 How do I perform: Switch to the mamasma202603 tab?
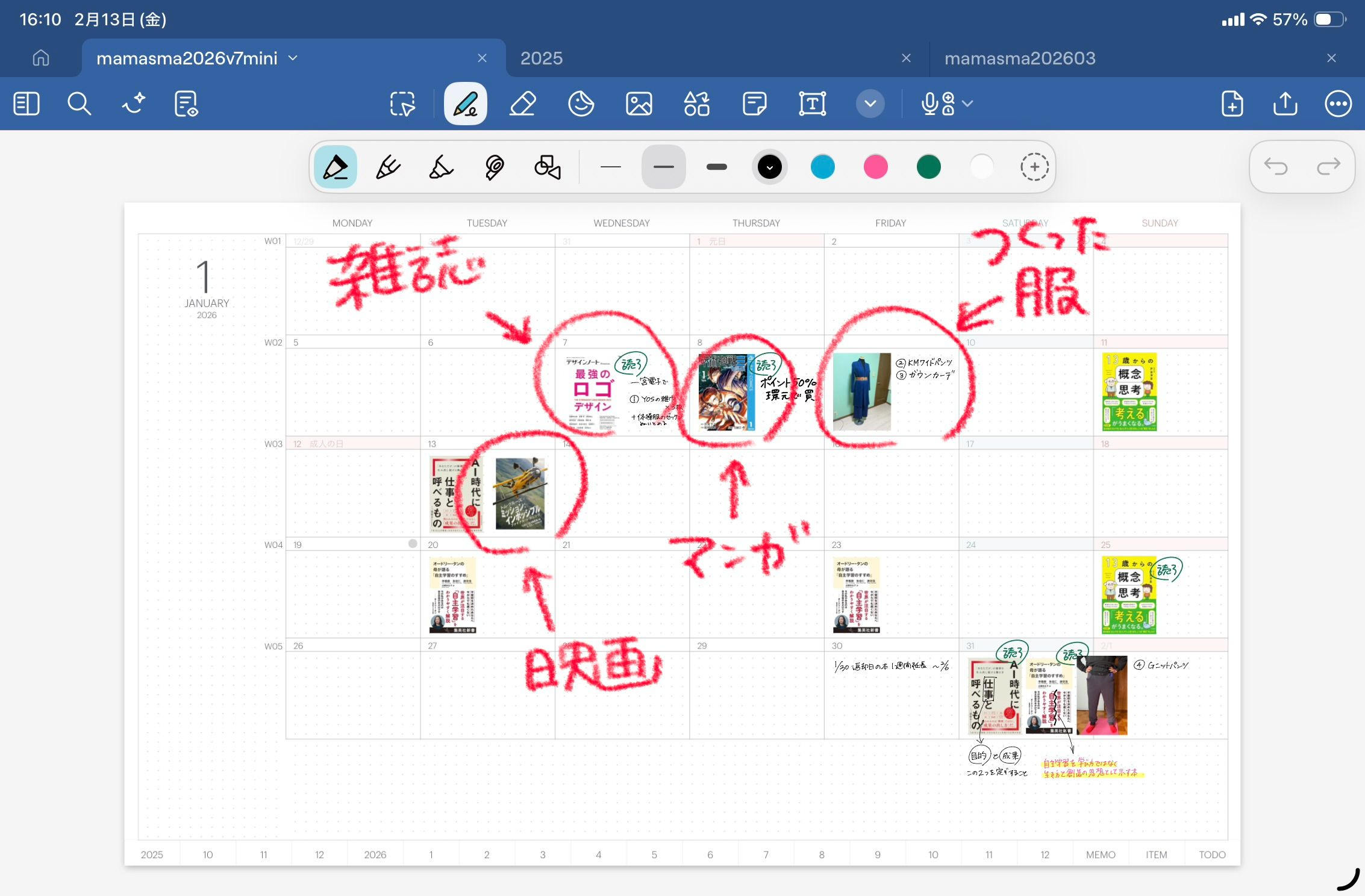1019,58
